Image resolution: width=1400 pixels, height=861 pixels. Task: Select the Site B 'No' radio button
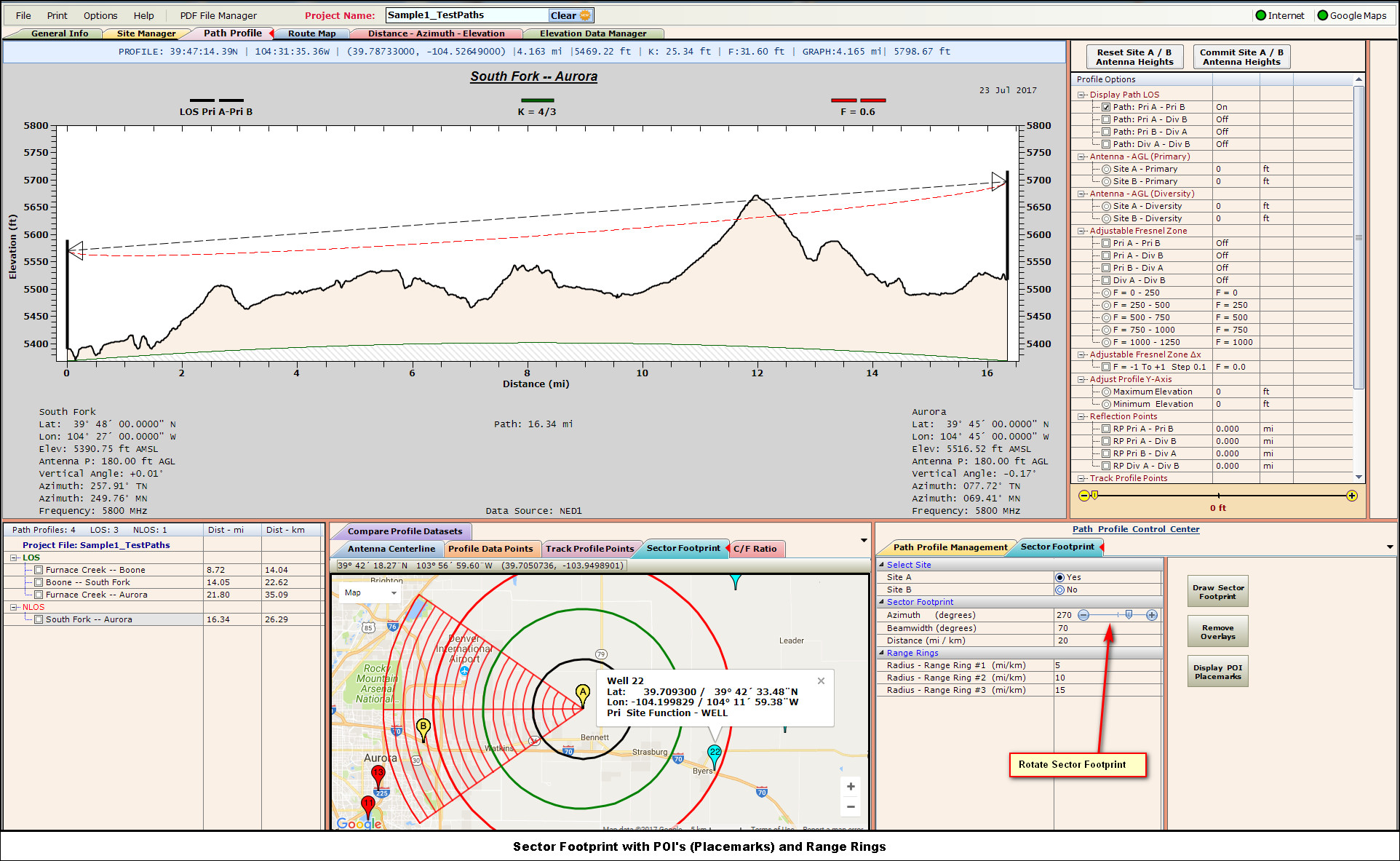pos(1059,590)
